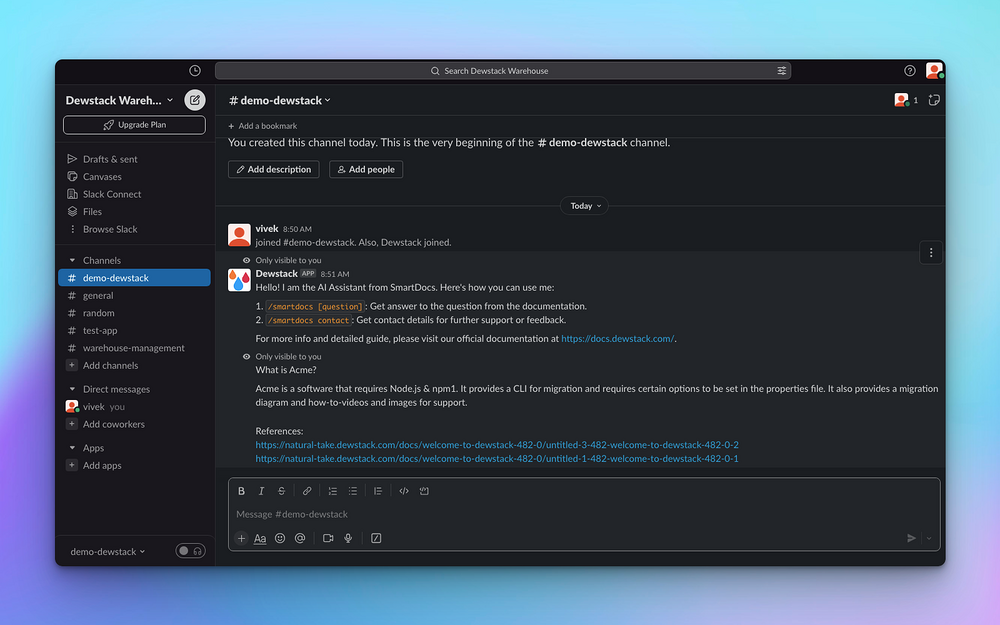The image size is (1000, 625).
Task: Open the Today date dropdown
Action: click(584, 206)
